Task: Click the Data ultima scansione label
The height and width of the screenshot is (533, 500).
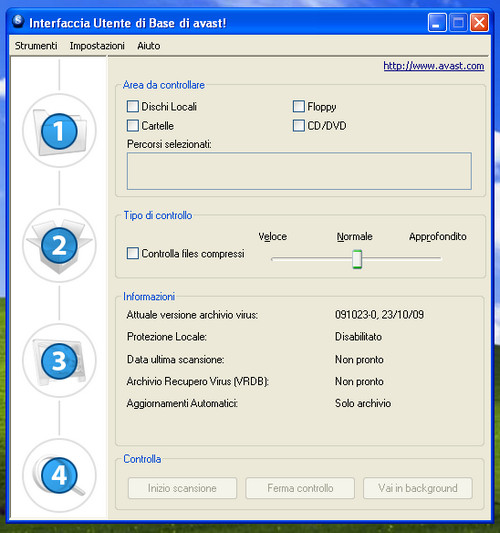Action: (175, 359)
